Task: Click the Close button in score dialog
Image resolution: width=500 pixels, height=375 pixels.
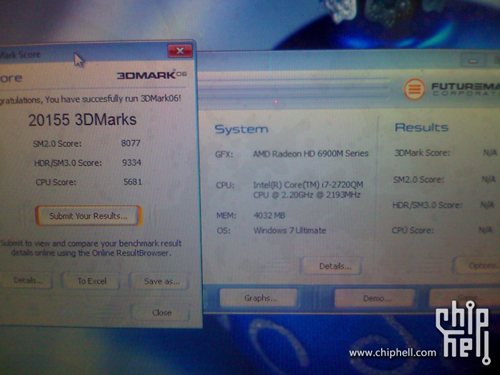Action: pos(161,313)
